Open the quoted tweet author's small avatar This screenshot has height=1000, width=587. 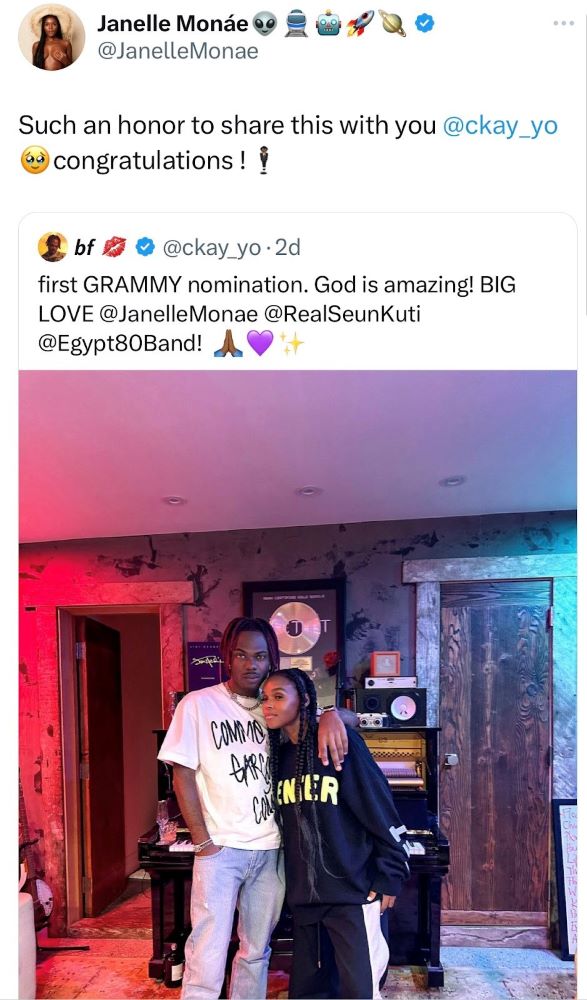tap(53, 247)
